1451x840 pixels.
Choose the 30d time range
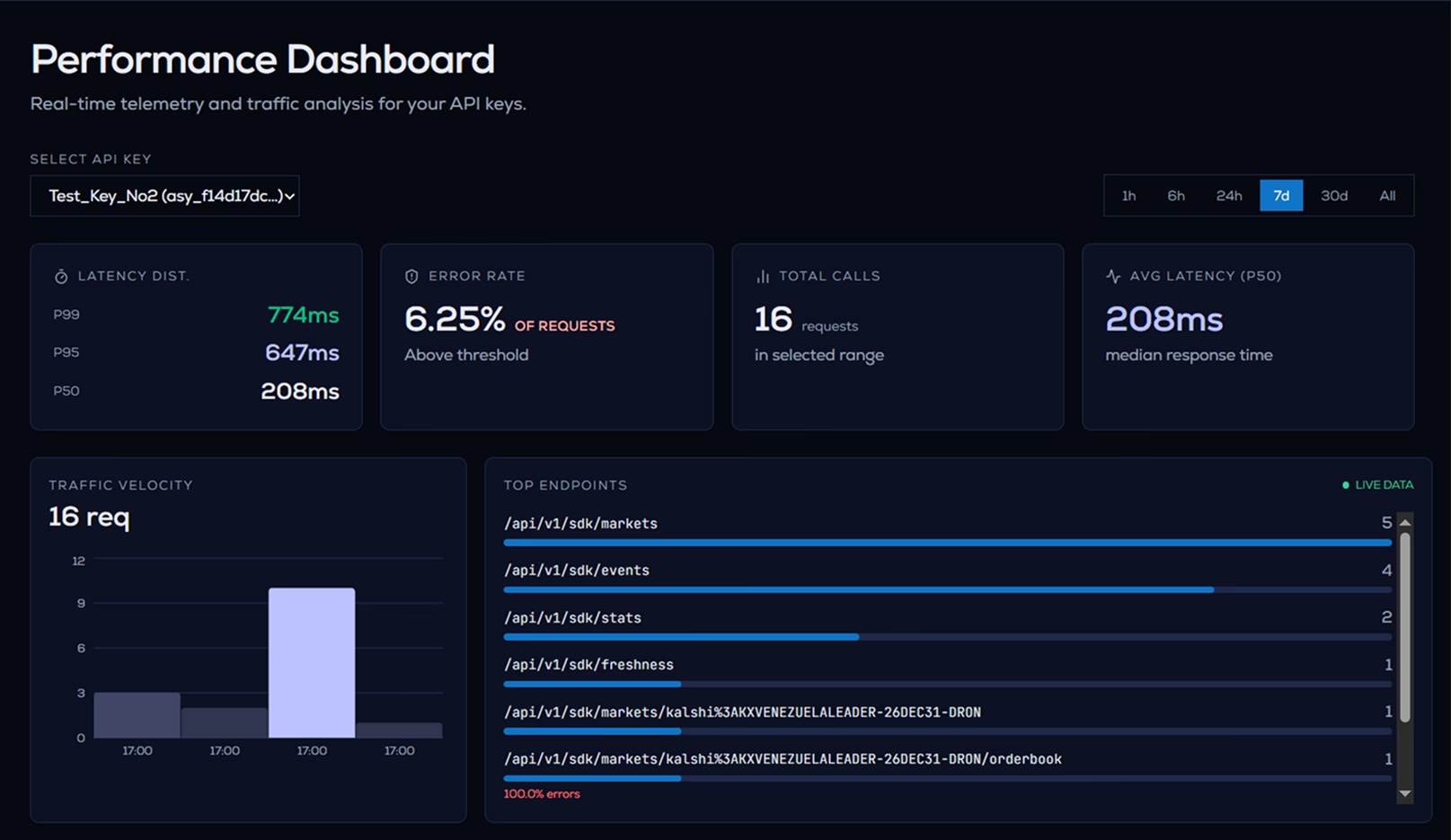tap(1334, 196)
